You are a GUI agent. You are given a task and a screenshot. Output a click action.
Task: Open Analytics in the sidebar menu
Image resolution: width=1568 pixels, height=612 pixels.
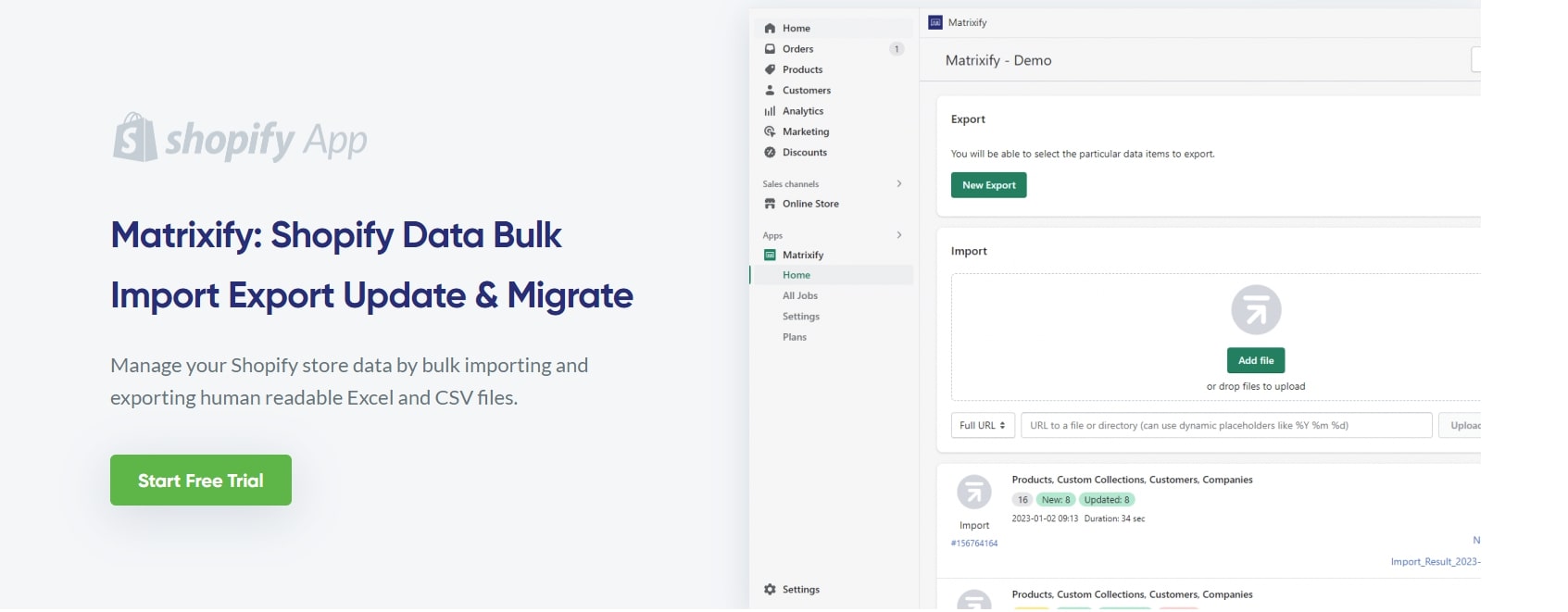click(x=803, y=111)
